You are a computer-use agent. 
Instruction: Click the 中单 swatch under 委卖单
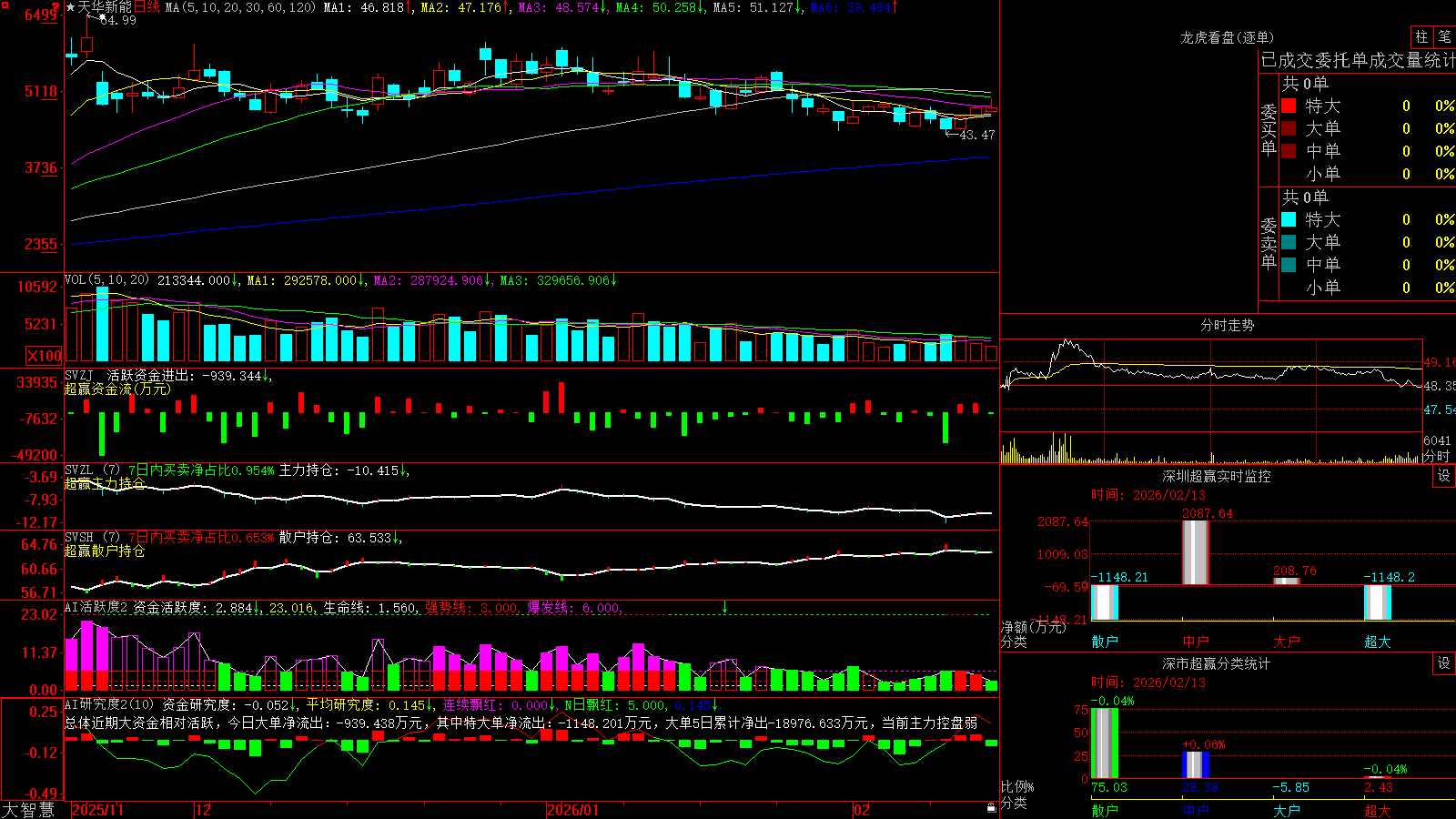1289,265
